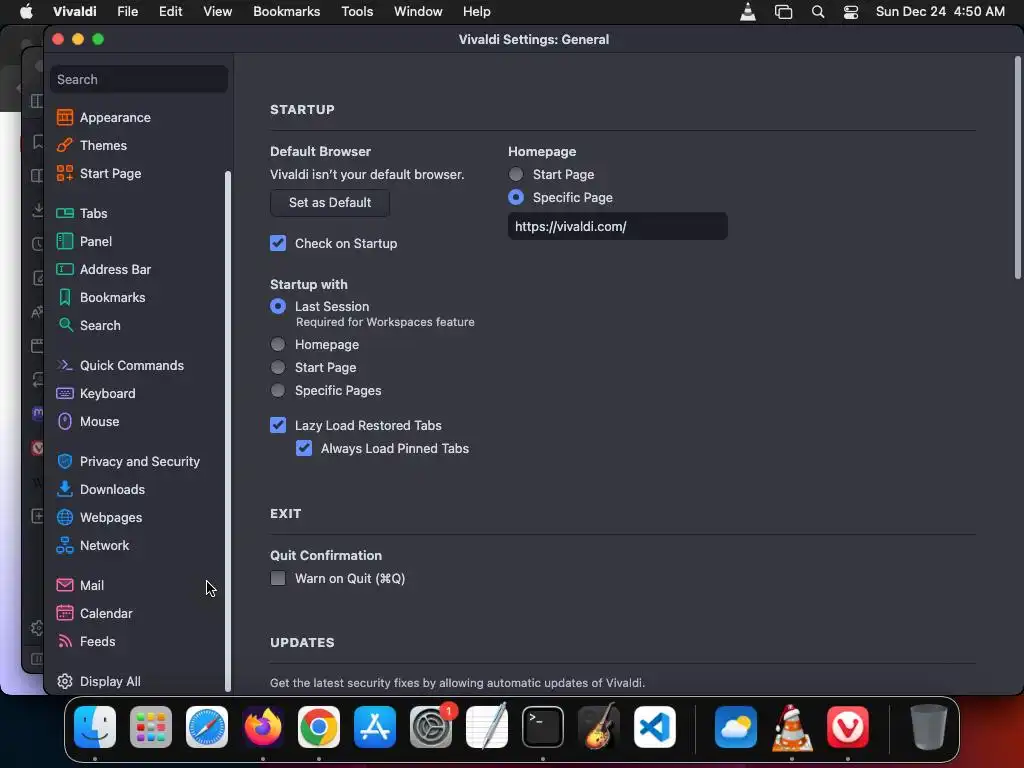Open the Calendar settings icon
The height and width of the screenshot is (768, 1024).
[x=65, y=613]
